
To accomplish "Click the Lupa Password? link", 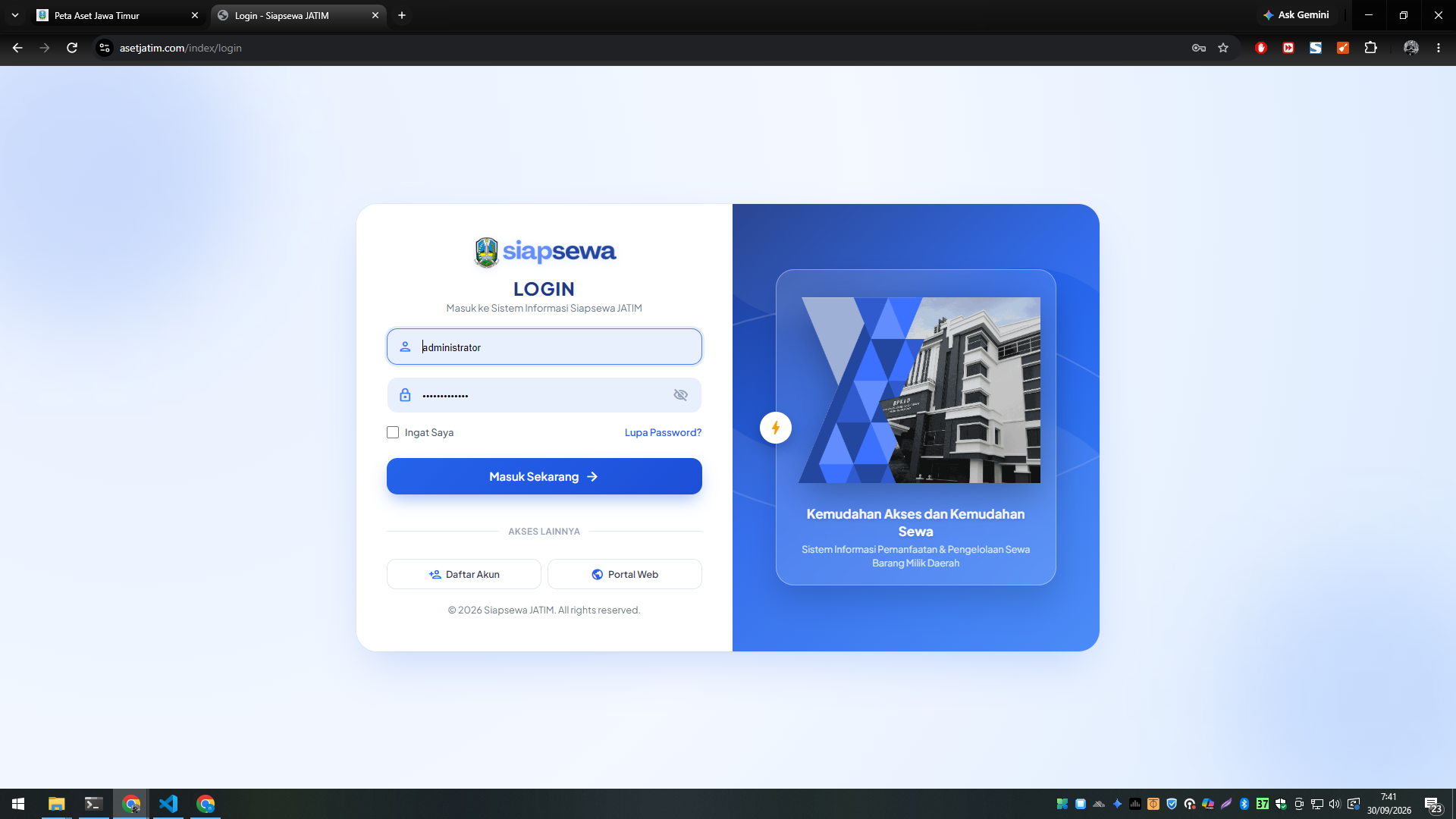I will (663, 432).
